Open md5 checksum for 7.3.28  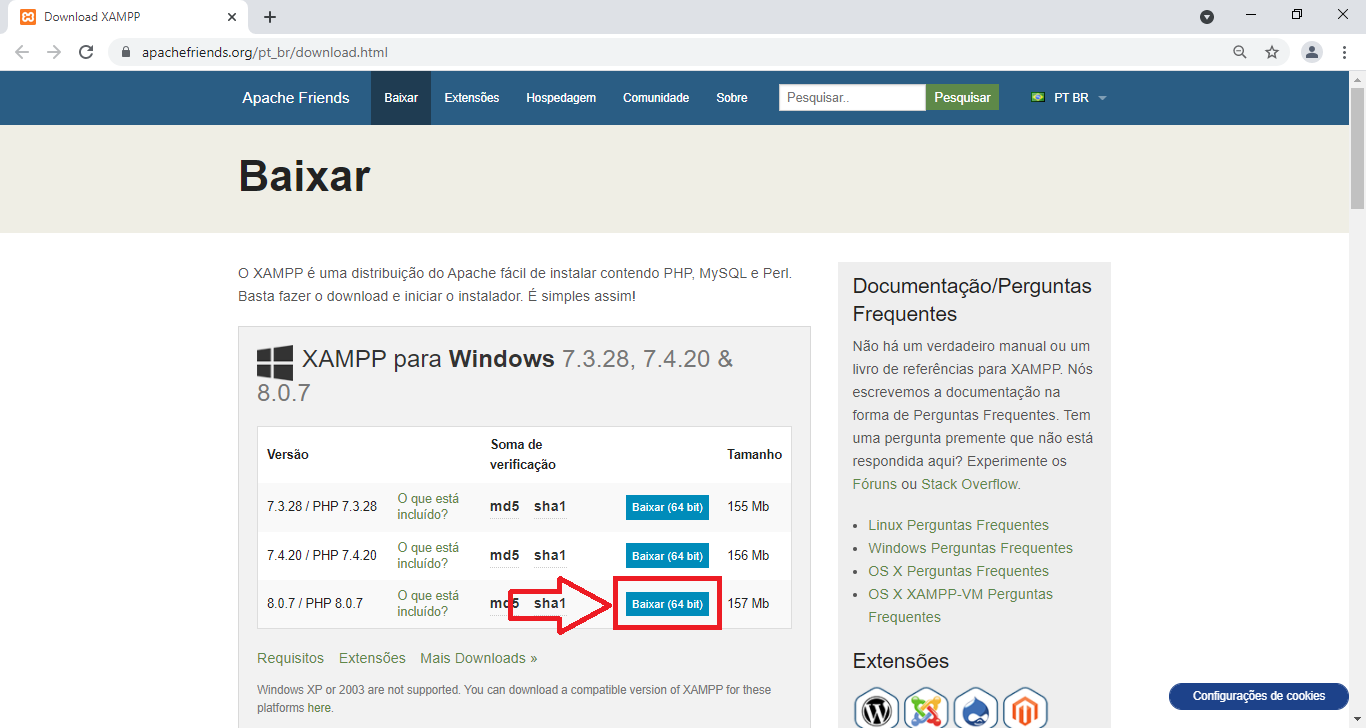(x=505, y=507)
